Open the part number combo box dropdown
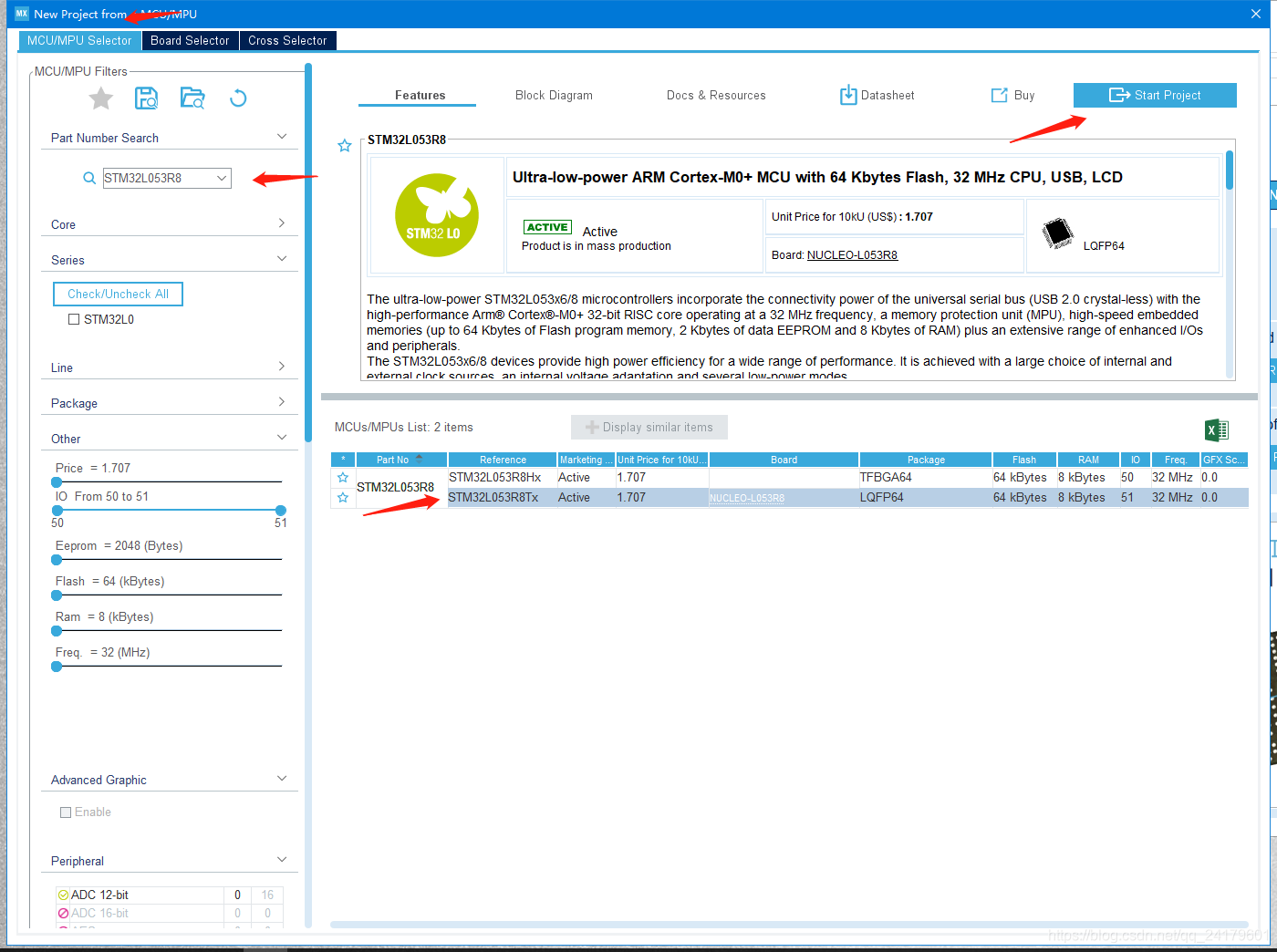 pos(222,179)
